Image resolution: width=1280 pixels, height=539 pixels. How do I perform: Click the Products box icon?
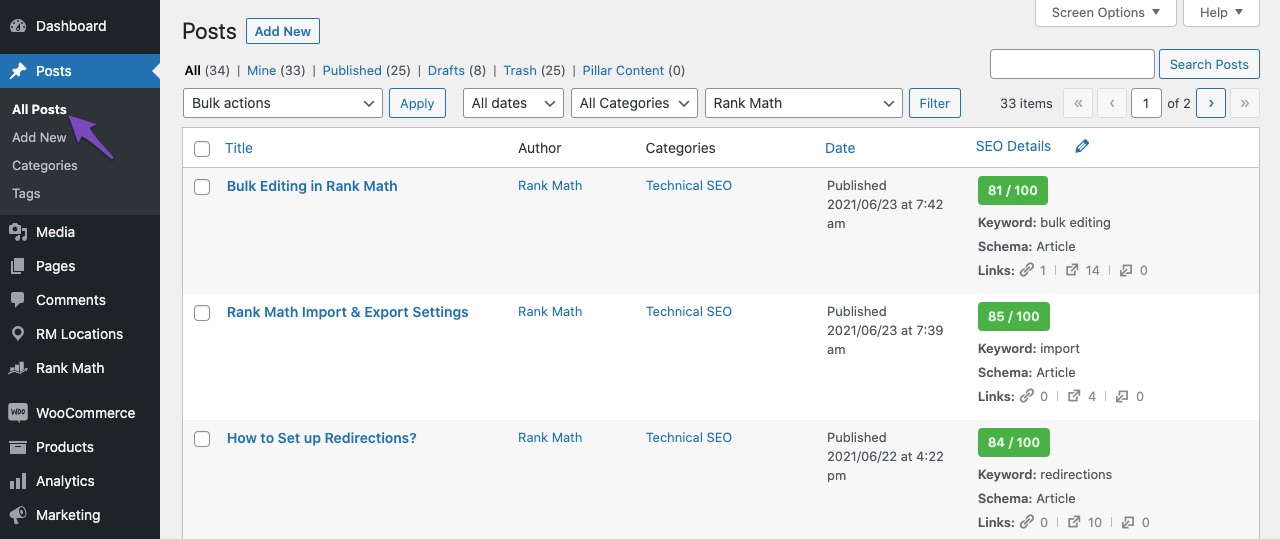pos(18,447)
